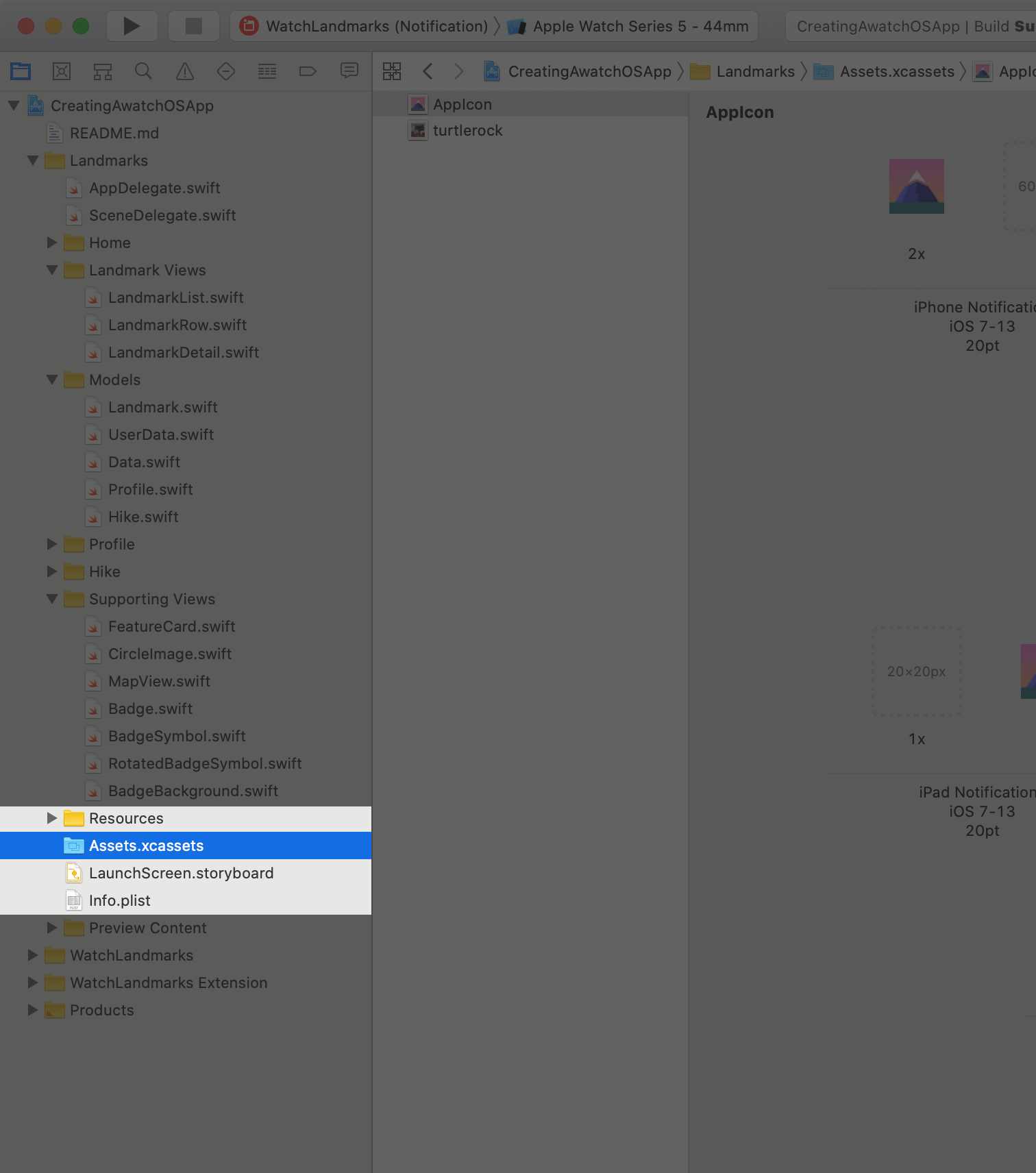This screenshot has width=1036, height=1173.
Task: Show the Project navigator
Action: (21, 71)
